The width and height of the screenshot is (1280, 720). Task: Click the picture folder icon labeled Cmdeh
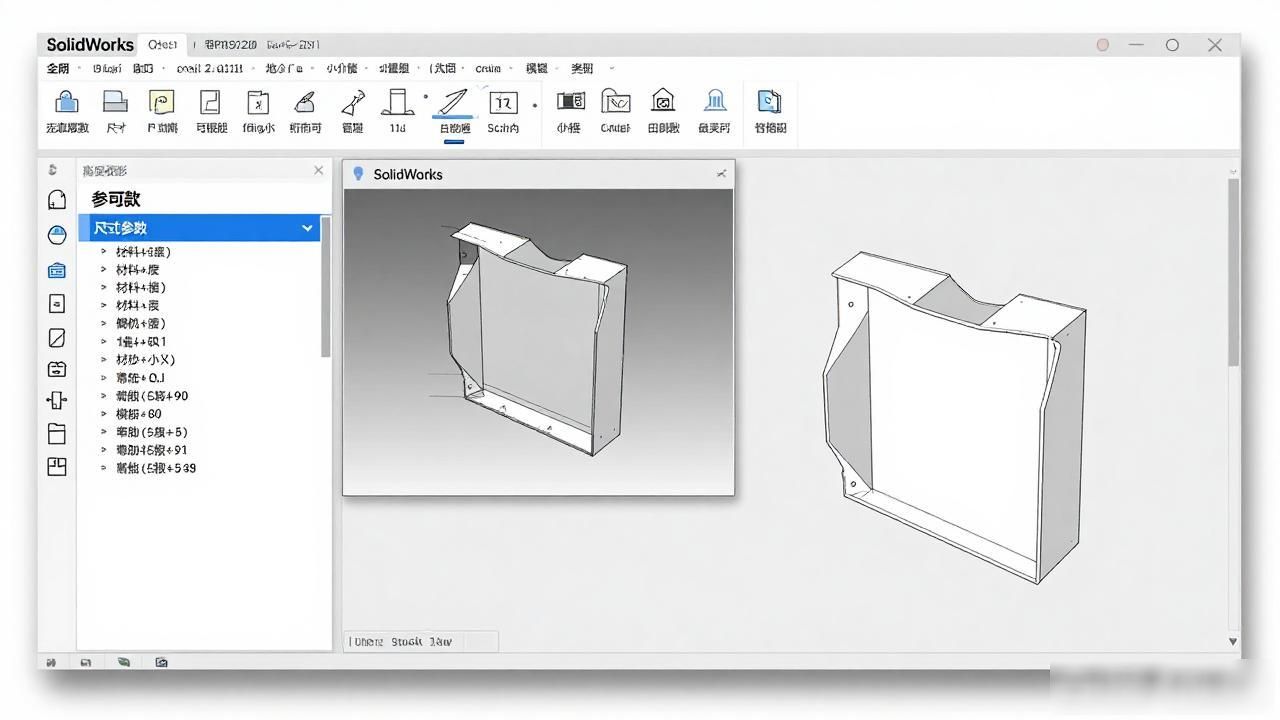616,101
